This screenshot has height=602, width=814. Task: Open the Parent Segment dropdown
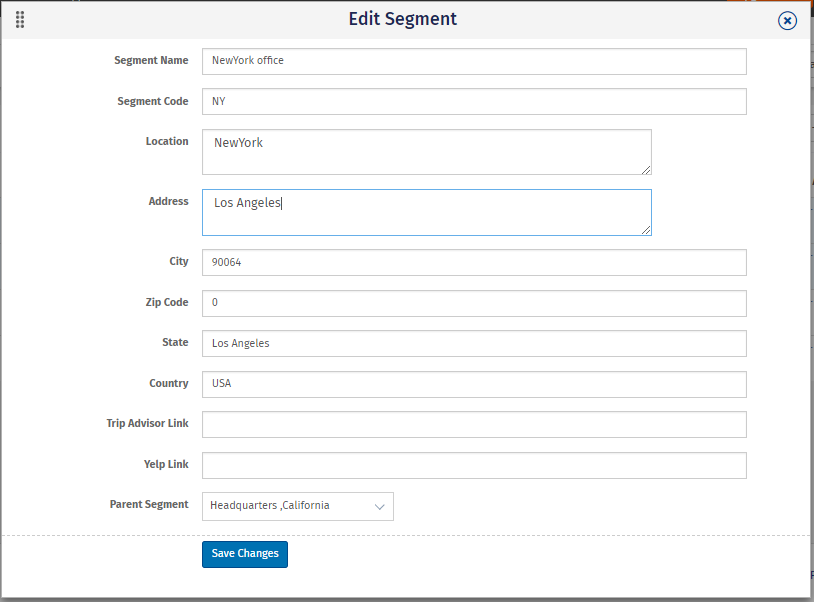point(297,506)
